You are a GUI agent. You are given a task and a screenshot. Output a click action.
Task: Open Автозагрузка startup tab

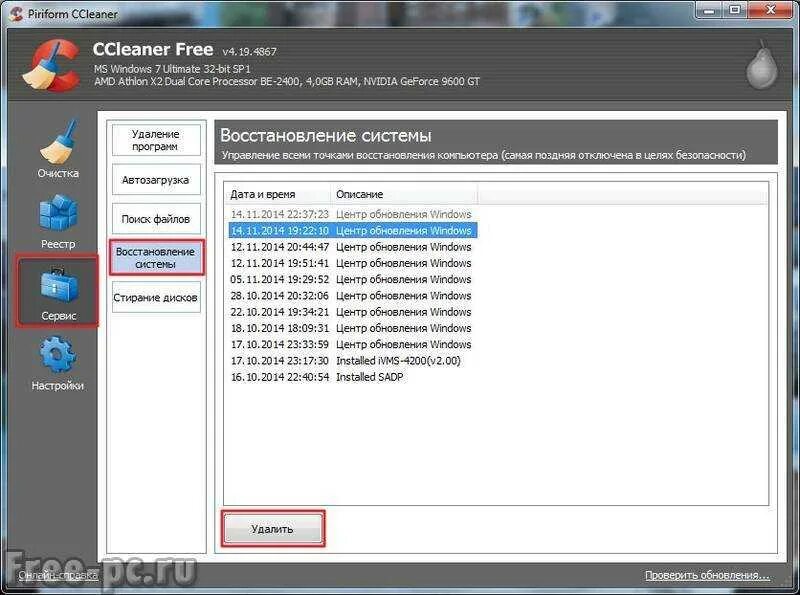coord(156,180)
